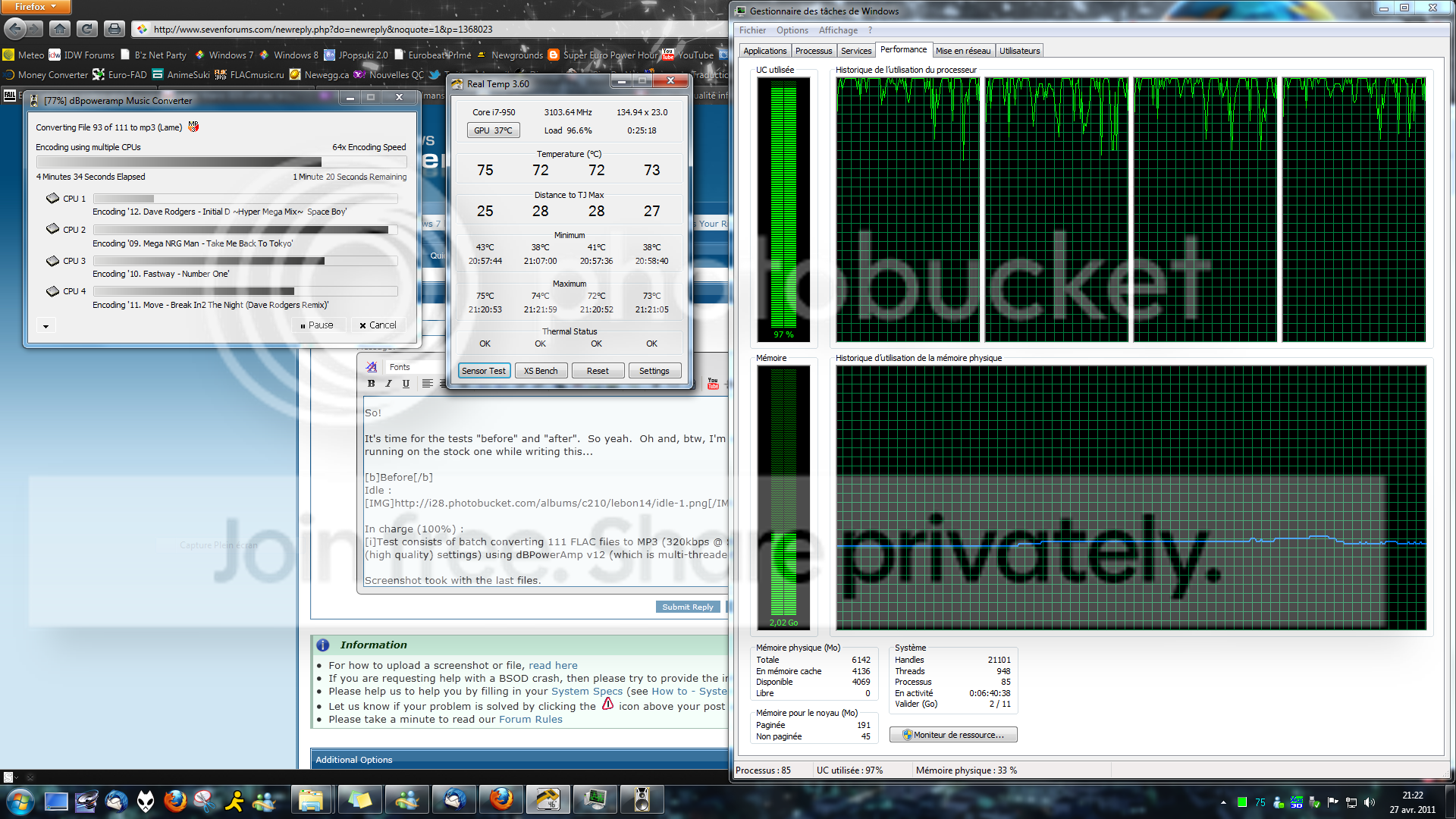Open the AnimeSuki bookmark
This screenshot has height=819, width=1456.
click(181, 75)
